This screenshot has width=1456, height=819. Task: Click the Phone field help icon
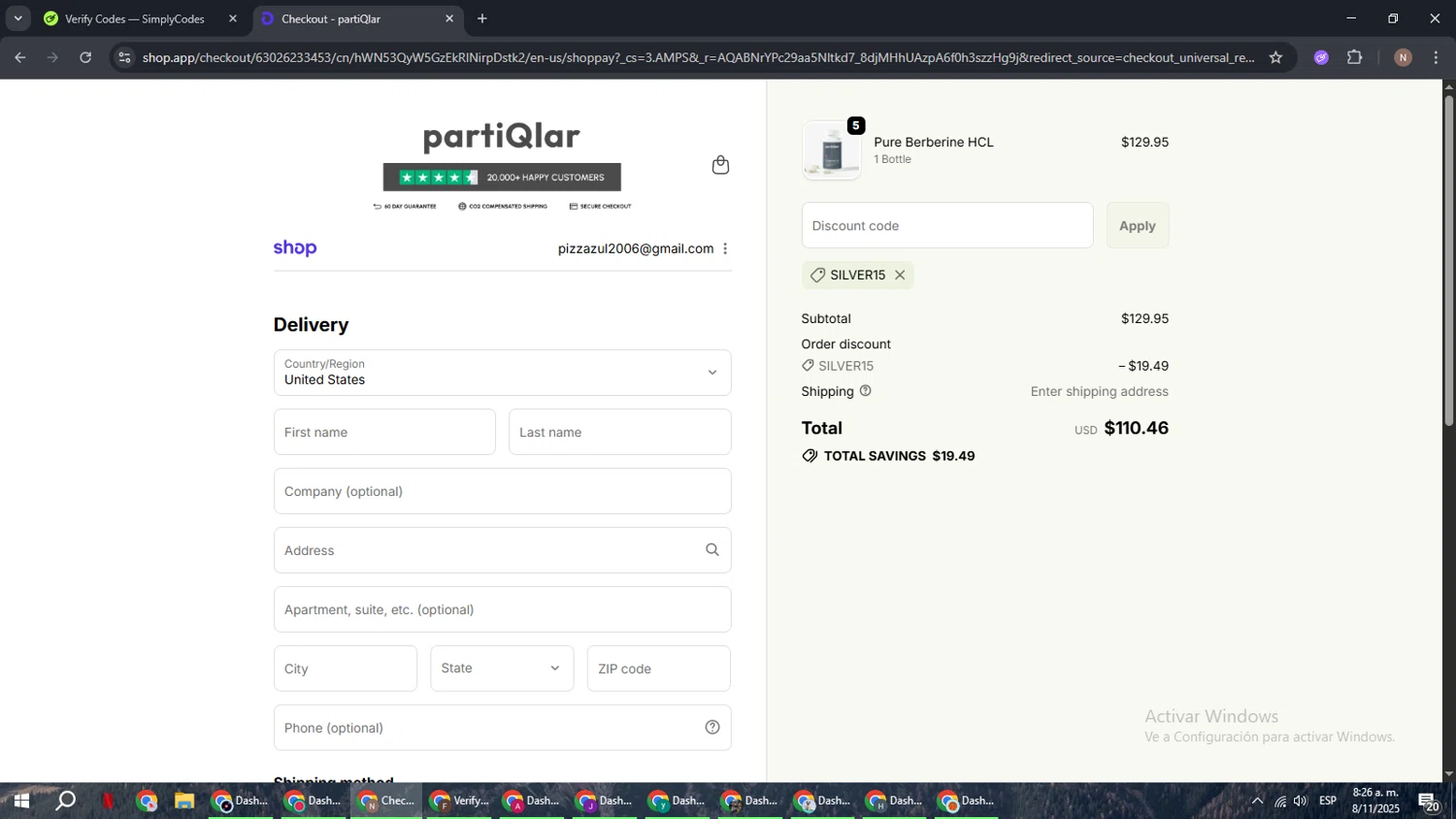tap(712, 728)
